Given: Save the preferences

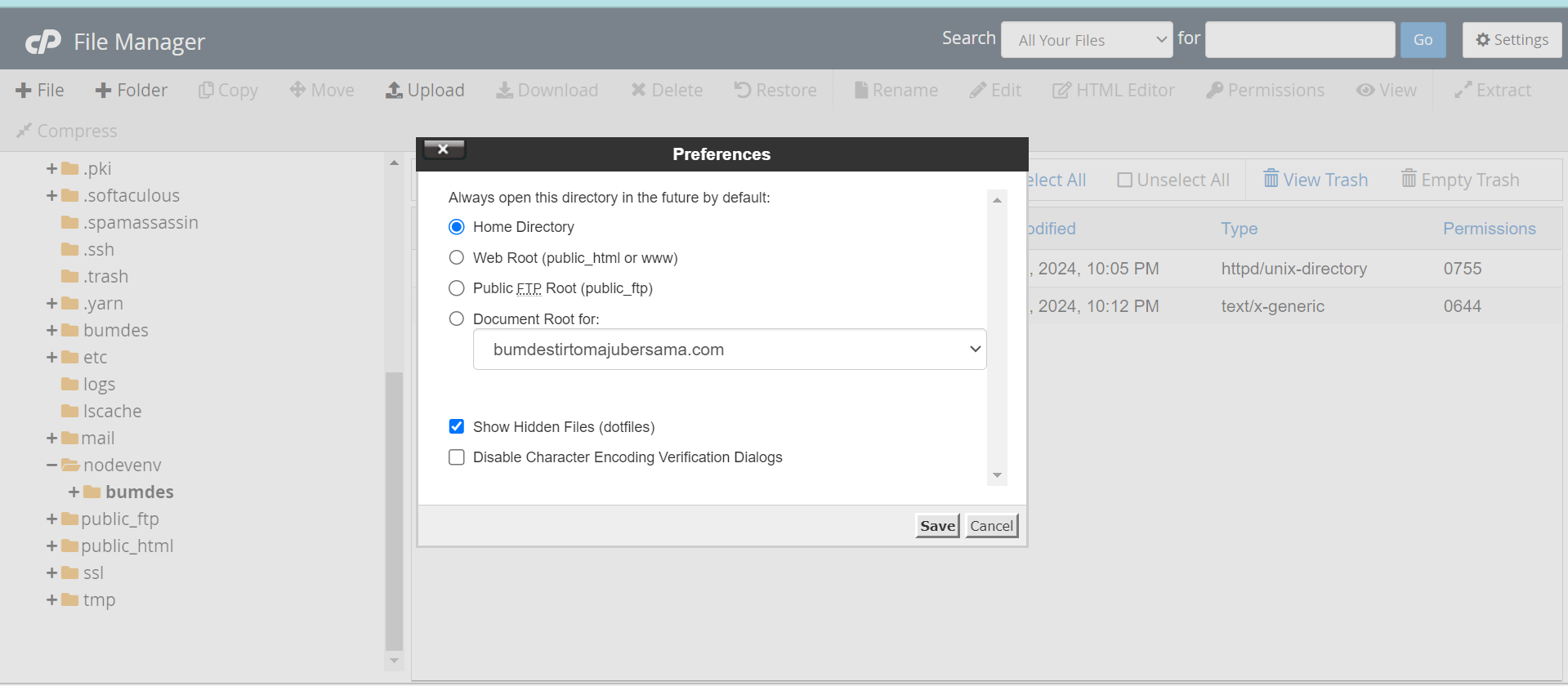Looking at the screenshot, I should (x=937, y=526).
